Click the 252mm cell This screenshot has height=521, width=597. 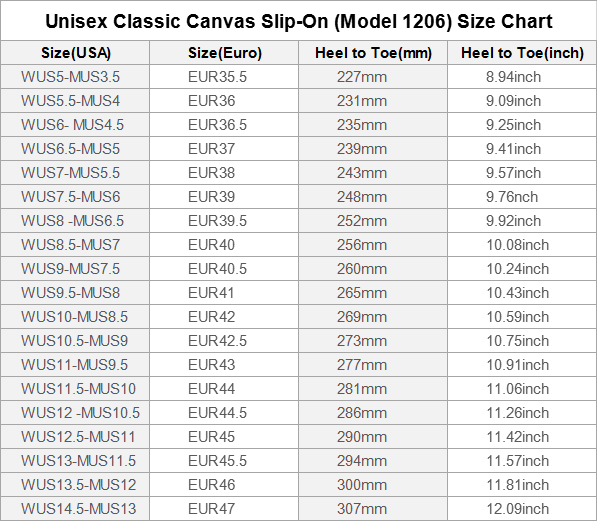(373, 221)
